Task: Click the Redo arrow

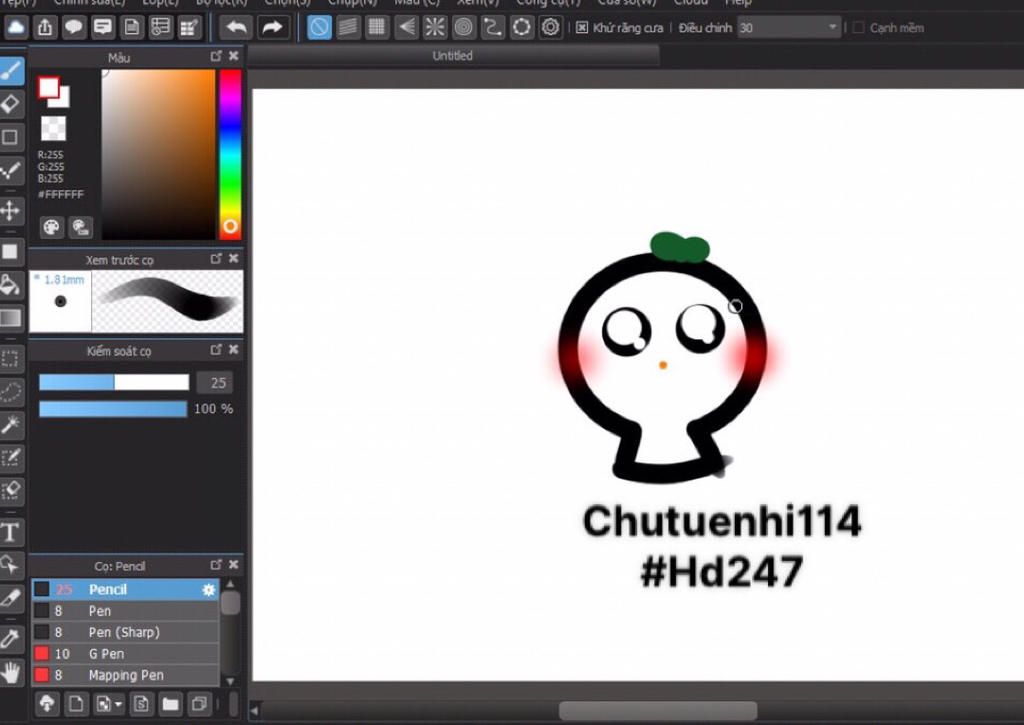Action: (x=272, y=27)
